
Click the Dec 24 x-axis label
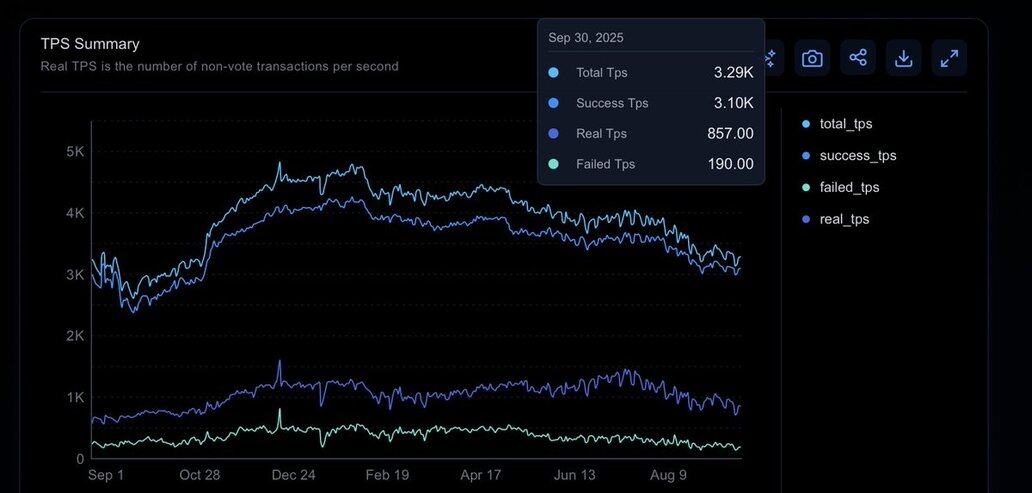[x=293, y=475]
